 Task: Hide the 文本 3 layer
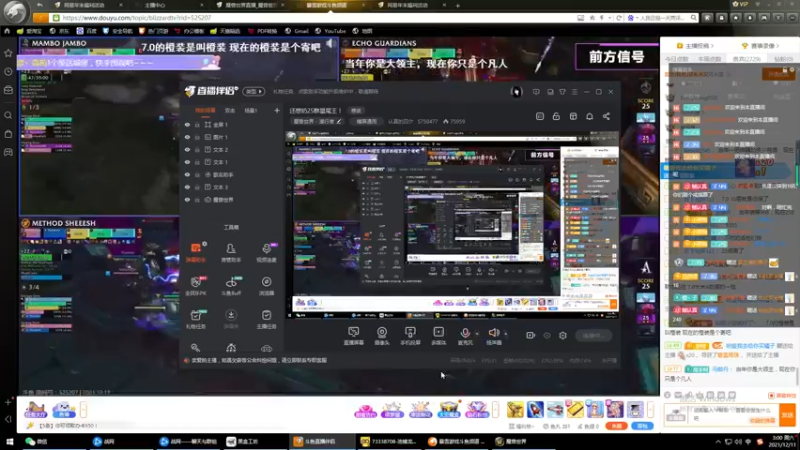[187, 187]
